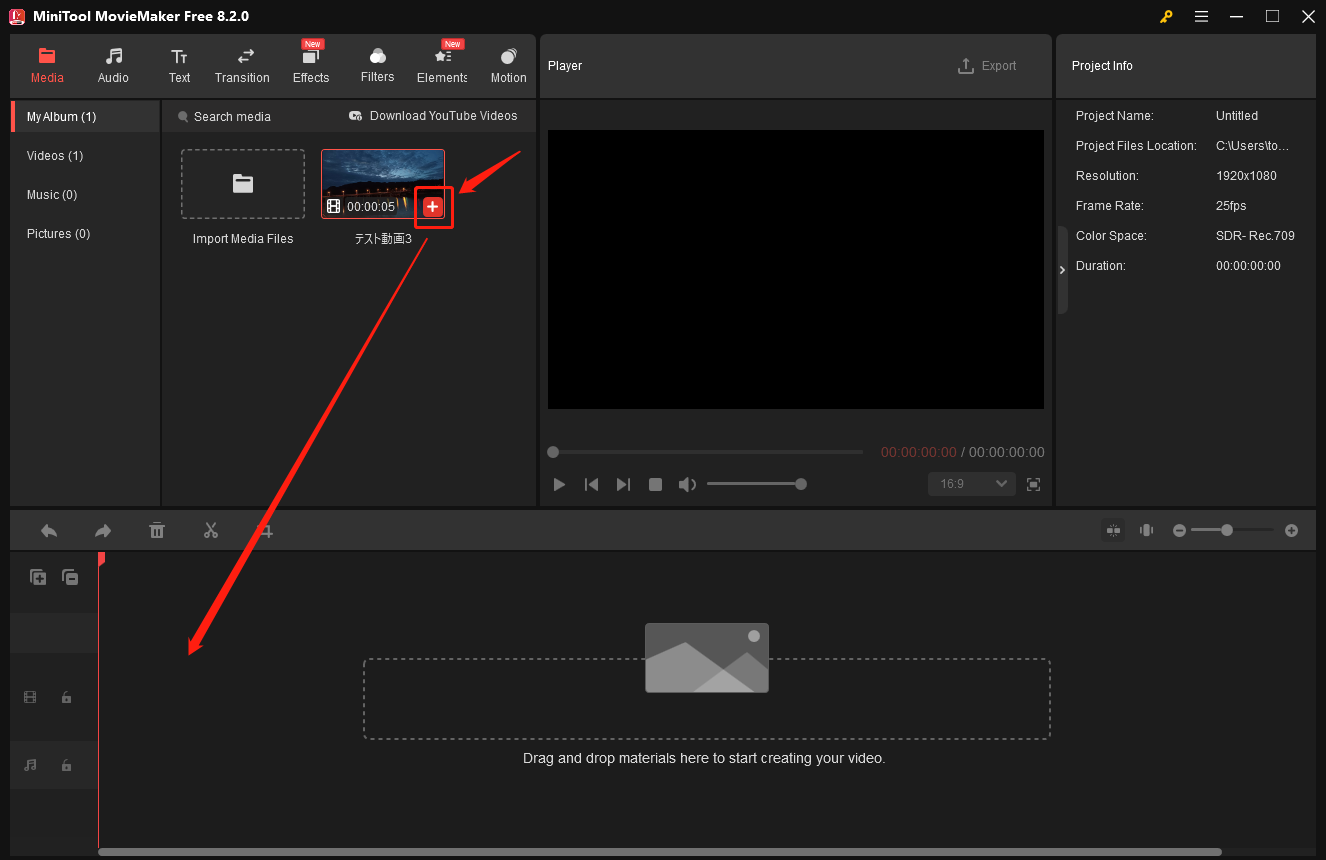Viewport: 1326px width, 860px height.
Task: Go to next frame in player
Action: coord(623,484)
